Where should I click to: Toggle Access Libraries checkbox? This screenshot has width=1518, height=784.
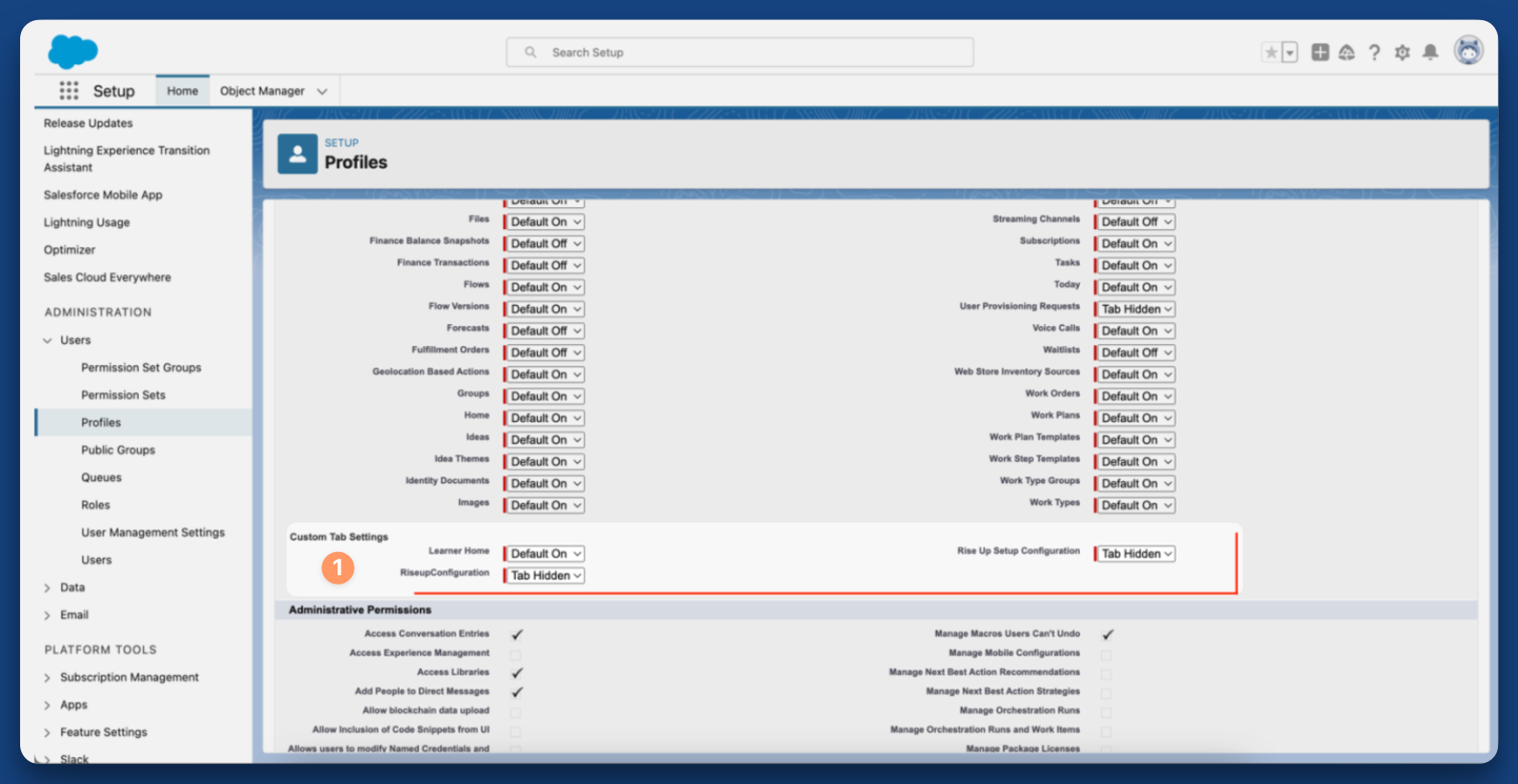pos(517,673)
